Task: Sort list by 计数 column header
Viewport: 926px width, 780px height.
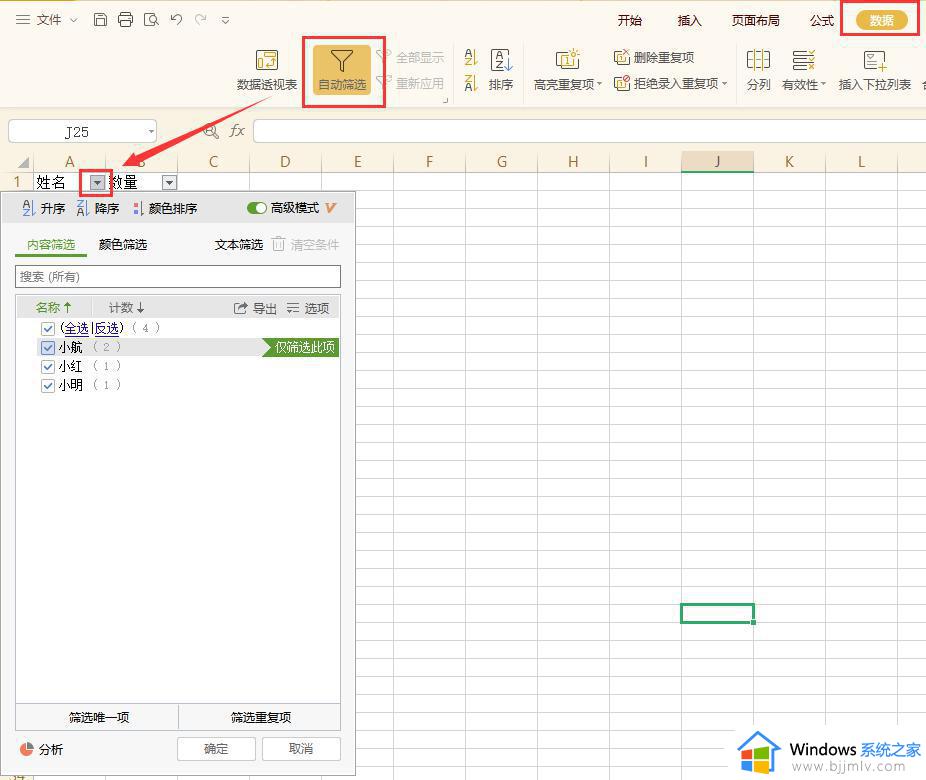Action: pyautogui.click(x=126, y=308)
